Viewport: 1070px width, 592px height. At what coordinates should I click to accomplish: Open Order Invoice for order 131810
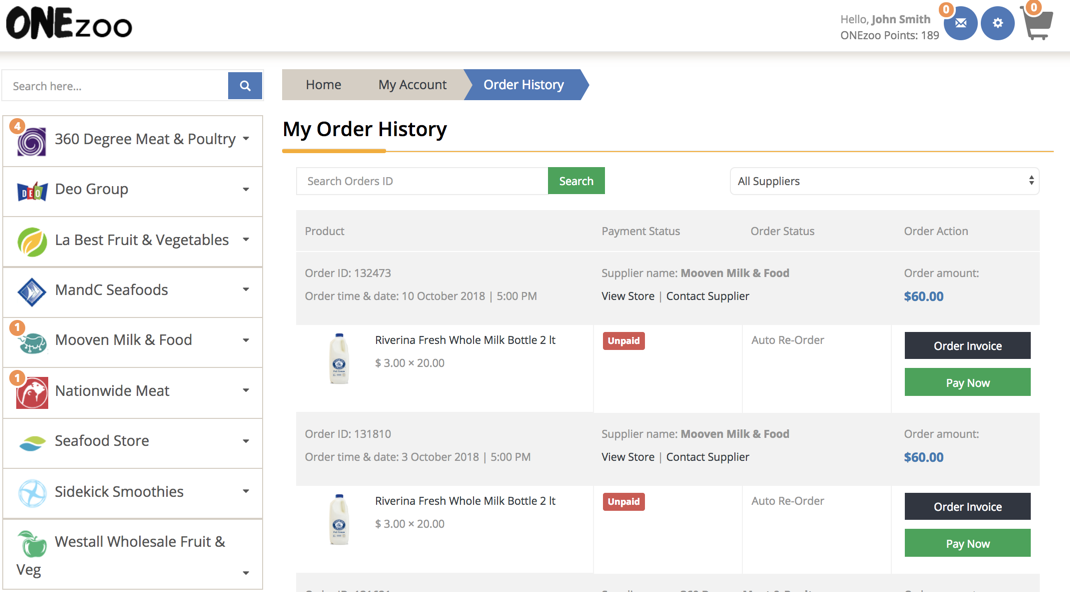click(x=968, y=507)
